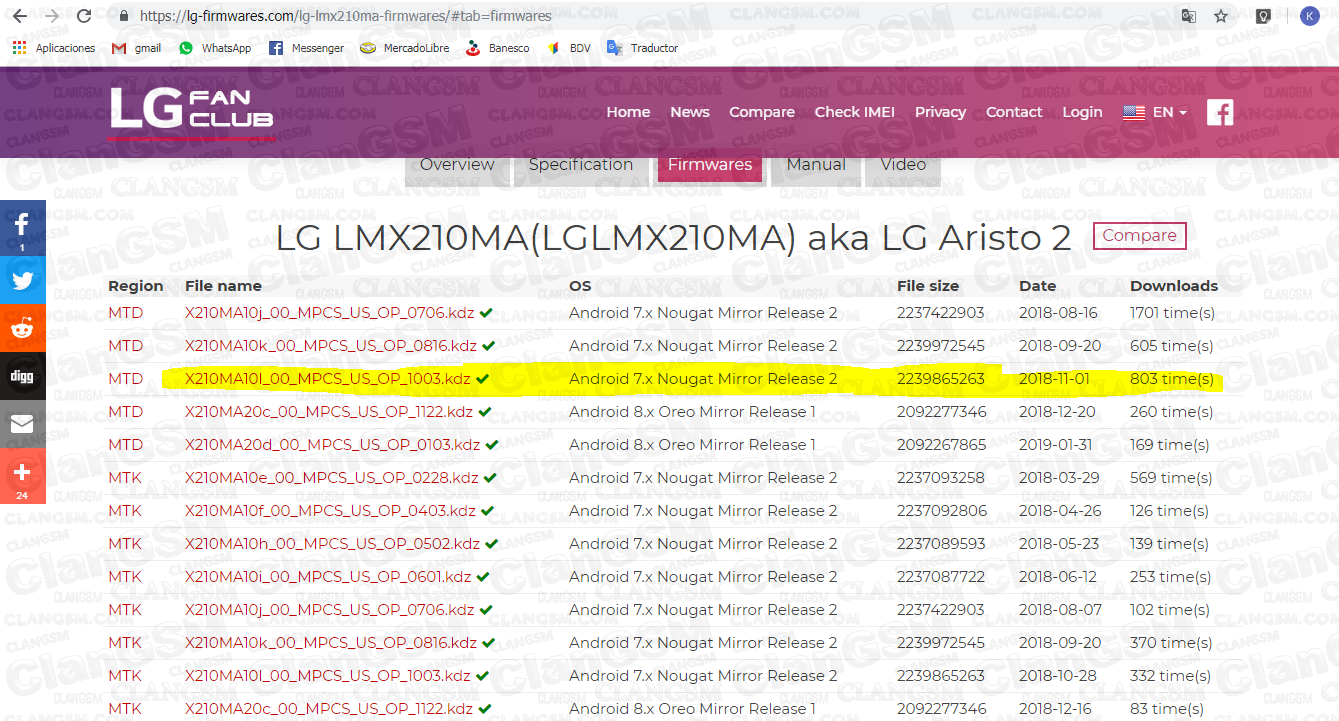The width and height of the screenshot is (1339, 721).
Task: Share on Twitter via sidebar button
Action: tap(22, 279)
